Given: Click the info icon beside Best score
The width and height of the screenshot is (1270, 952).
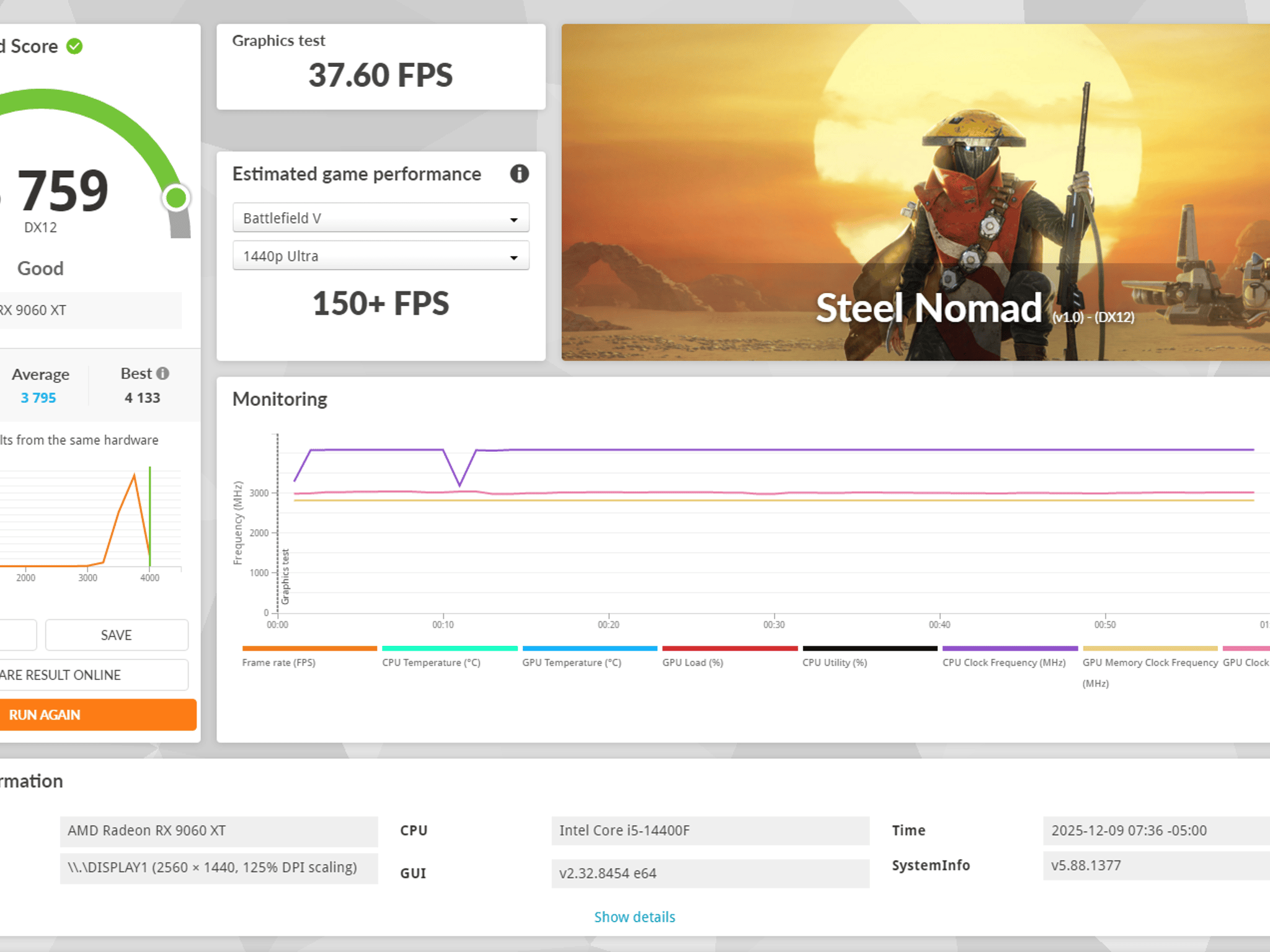Looking at the screenshot, I should point(162,373).
